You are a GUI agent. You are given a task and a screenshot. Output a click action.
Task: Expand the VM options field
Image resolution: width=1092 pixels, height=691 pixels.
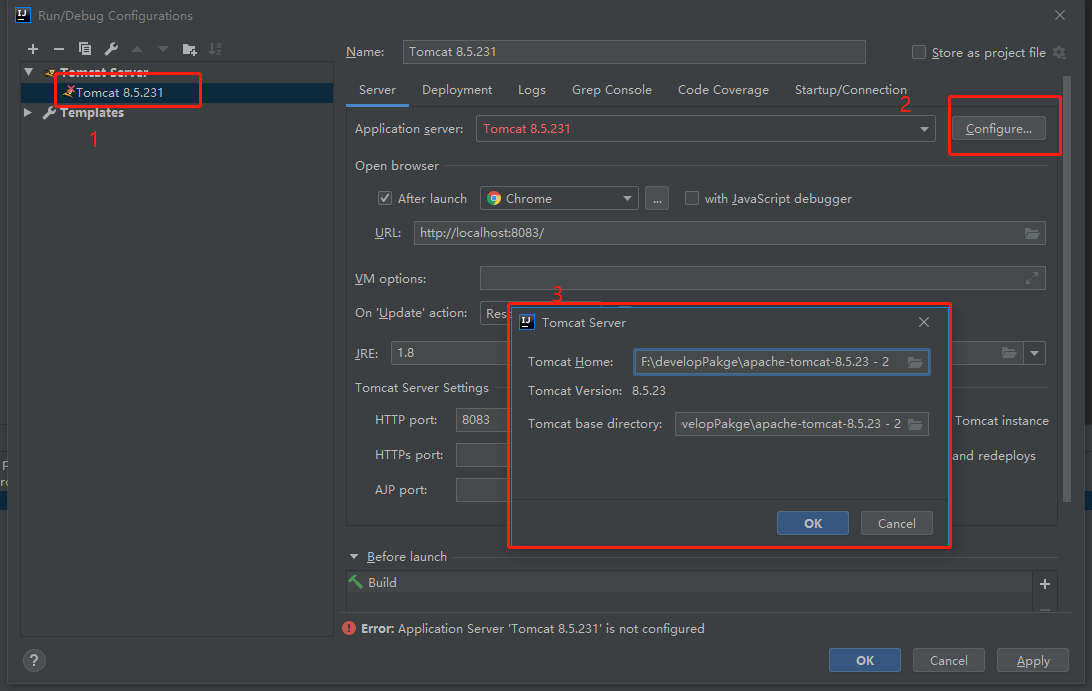1032,279
